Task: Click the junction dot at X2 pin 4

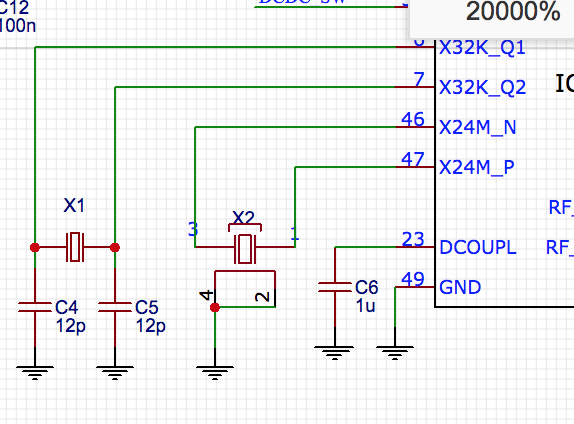Action: [x=215, y=308]
